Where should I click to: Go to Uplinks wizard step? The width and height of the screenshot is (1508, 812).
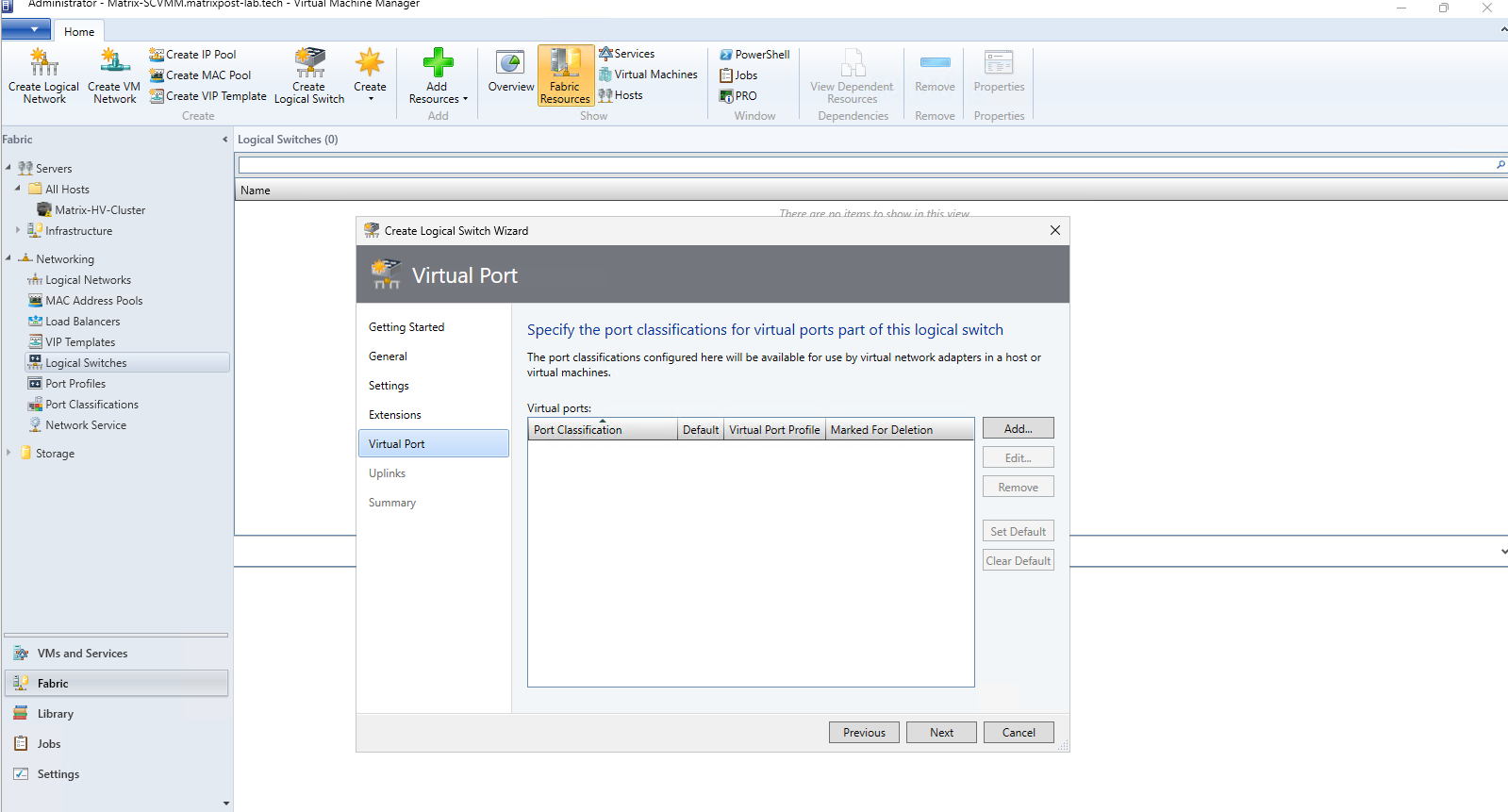click(x=387, y=473)
